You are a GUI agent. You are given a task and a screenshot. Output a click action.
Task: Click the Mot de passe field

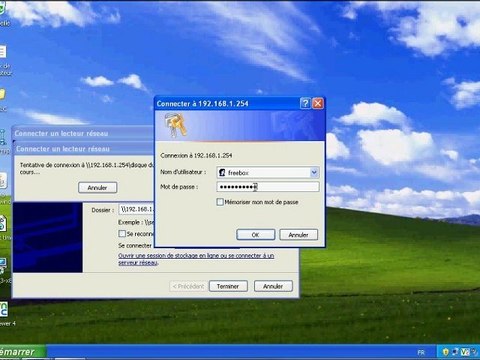click(x=268, y=187)
